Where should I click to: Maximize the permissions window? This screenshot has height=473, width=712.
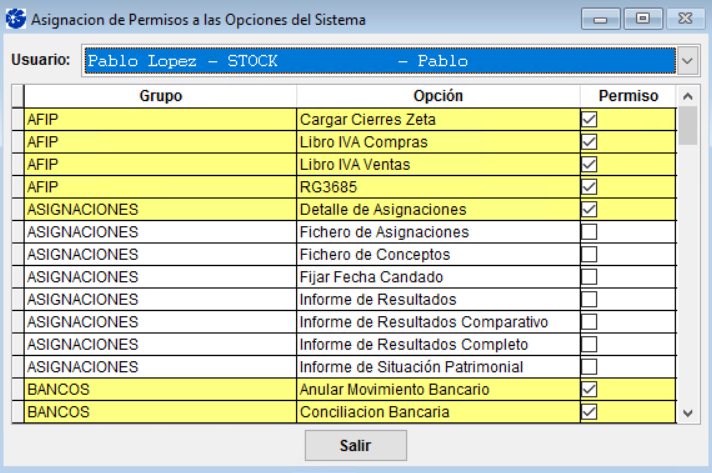click(643, 19)
